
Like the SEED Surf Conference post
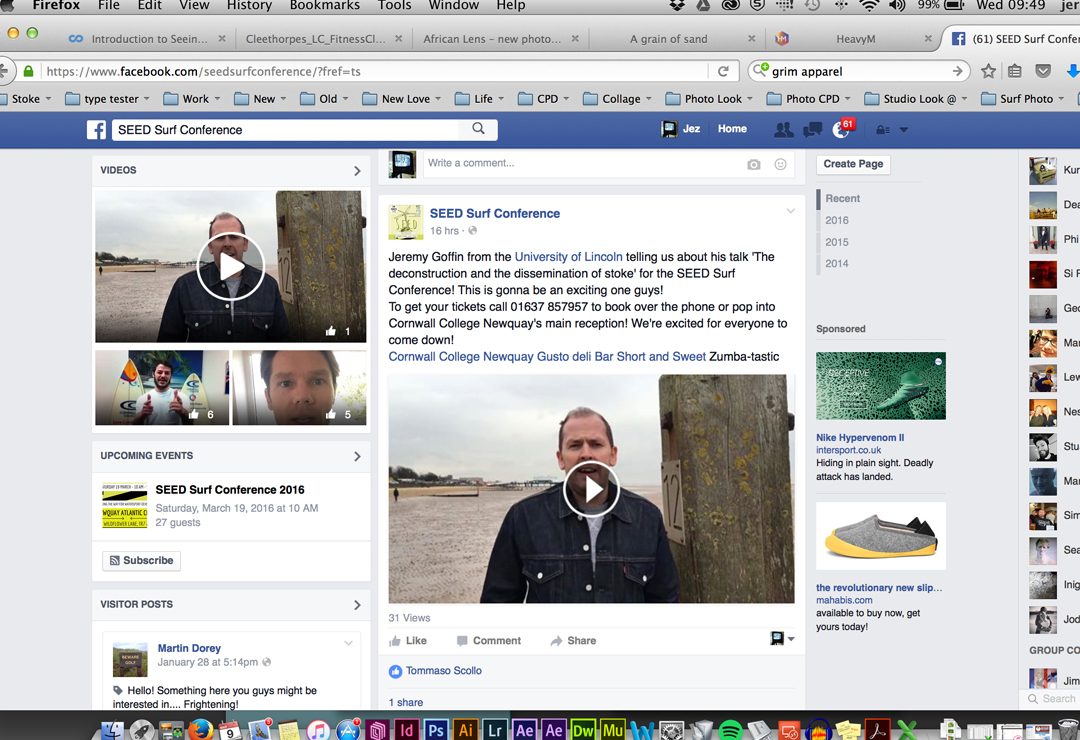pyautogui.click(x=408, y=641)
